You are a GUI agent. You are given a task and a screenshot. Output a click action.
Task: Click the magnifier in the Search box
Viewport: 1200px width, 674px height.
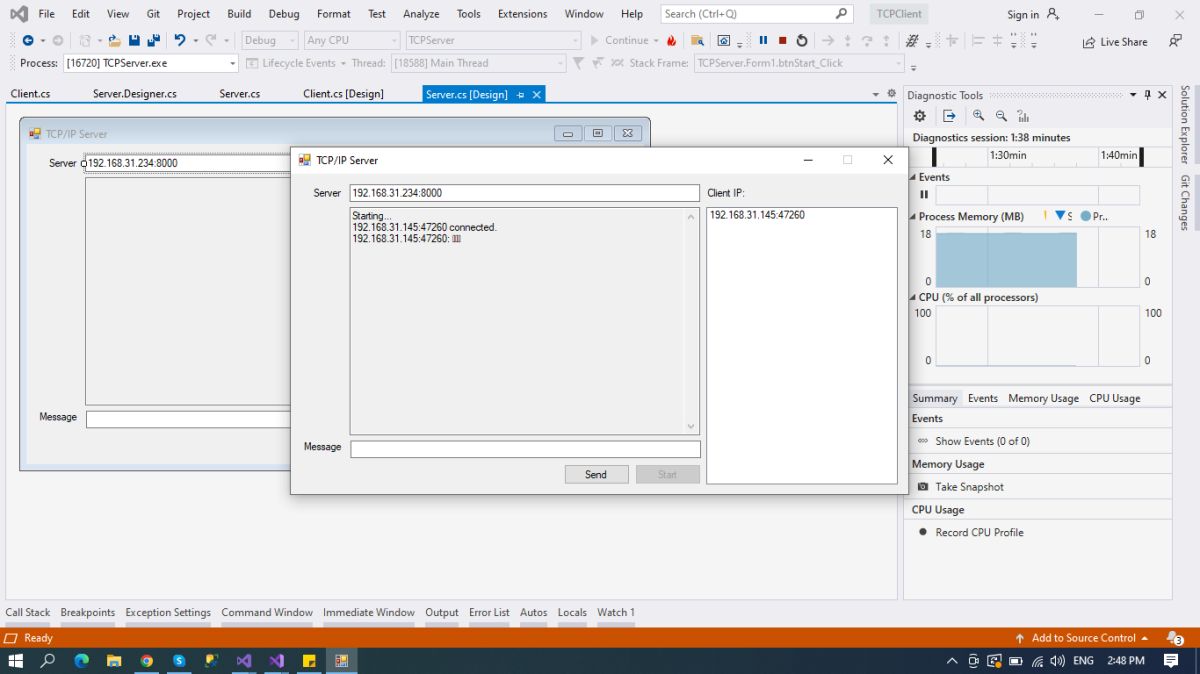pos(841,14)
